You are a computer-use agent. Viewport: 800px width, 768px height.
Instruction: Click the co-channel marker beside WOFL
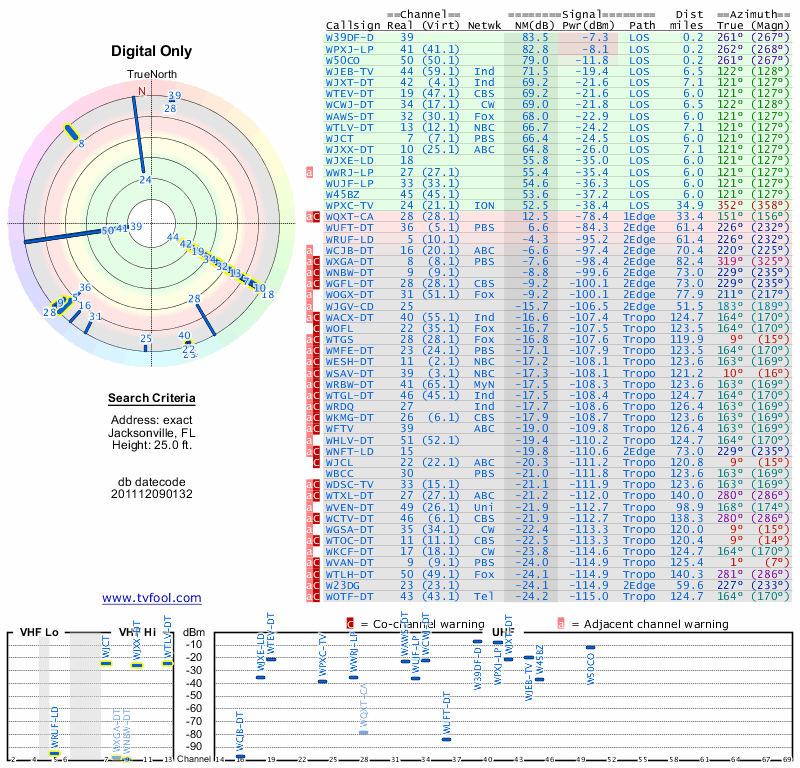tap(316, 329)
